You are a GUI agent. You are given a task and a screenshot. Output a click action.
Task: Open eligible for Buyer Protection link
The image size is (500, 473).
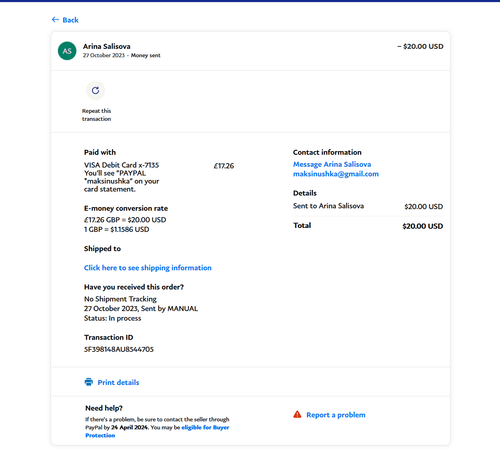pos(157,431)
